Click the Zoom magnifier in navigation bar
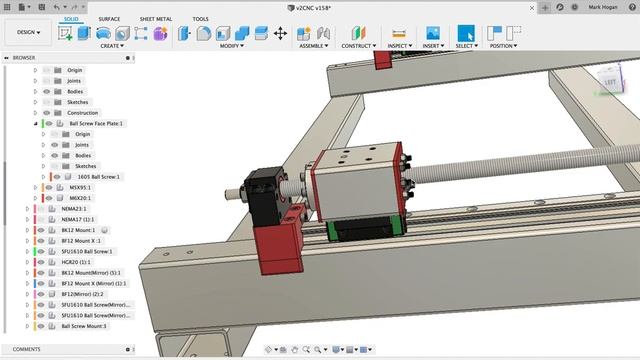The height and width of the screenshot is (360, 640). [x=306, y=349]
